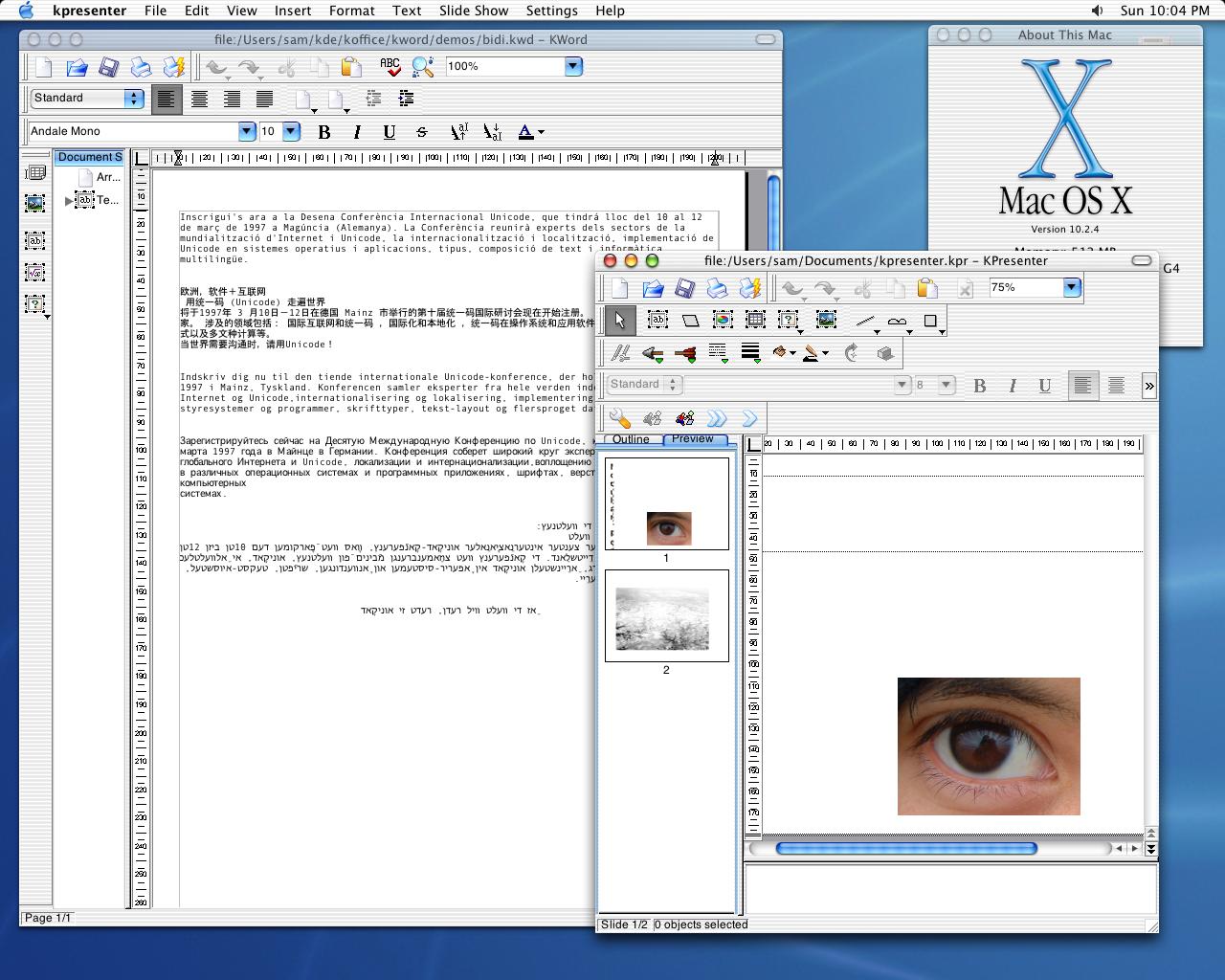Open the Slide Show menu
The width and height of the screenshot is (1225, 980).
pyautogui.click(x=474, y=11)
